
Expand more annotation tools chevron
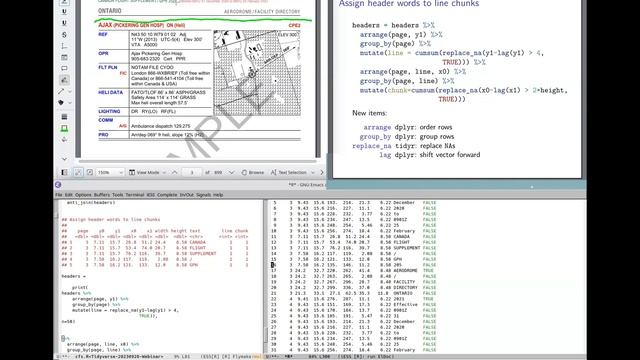tap(64, 159)
